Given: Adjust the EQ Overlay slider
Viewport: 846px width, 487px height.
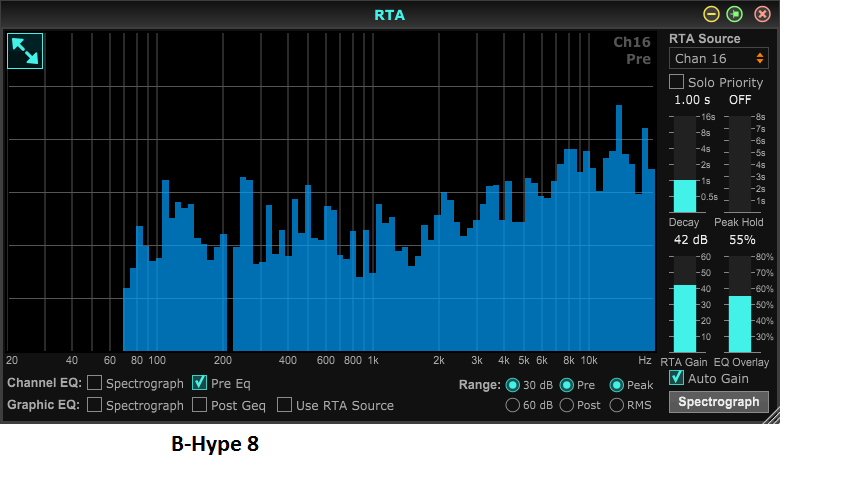Looking at the screenshot, I should click(740, 304).
